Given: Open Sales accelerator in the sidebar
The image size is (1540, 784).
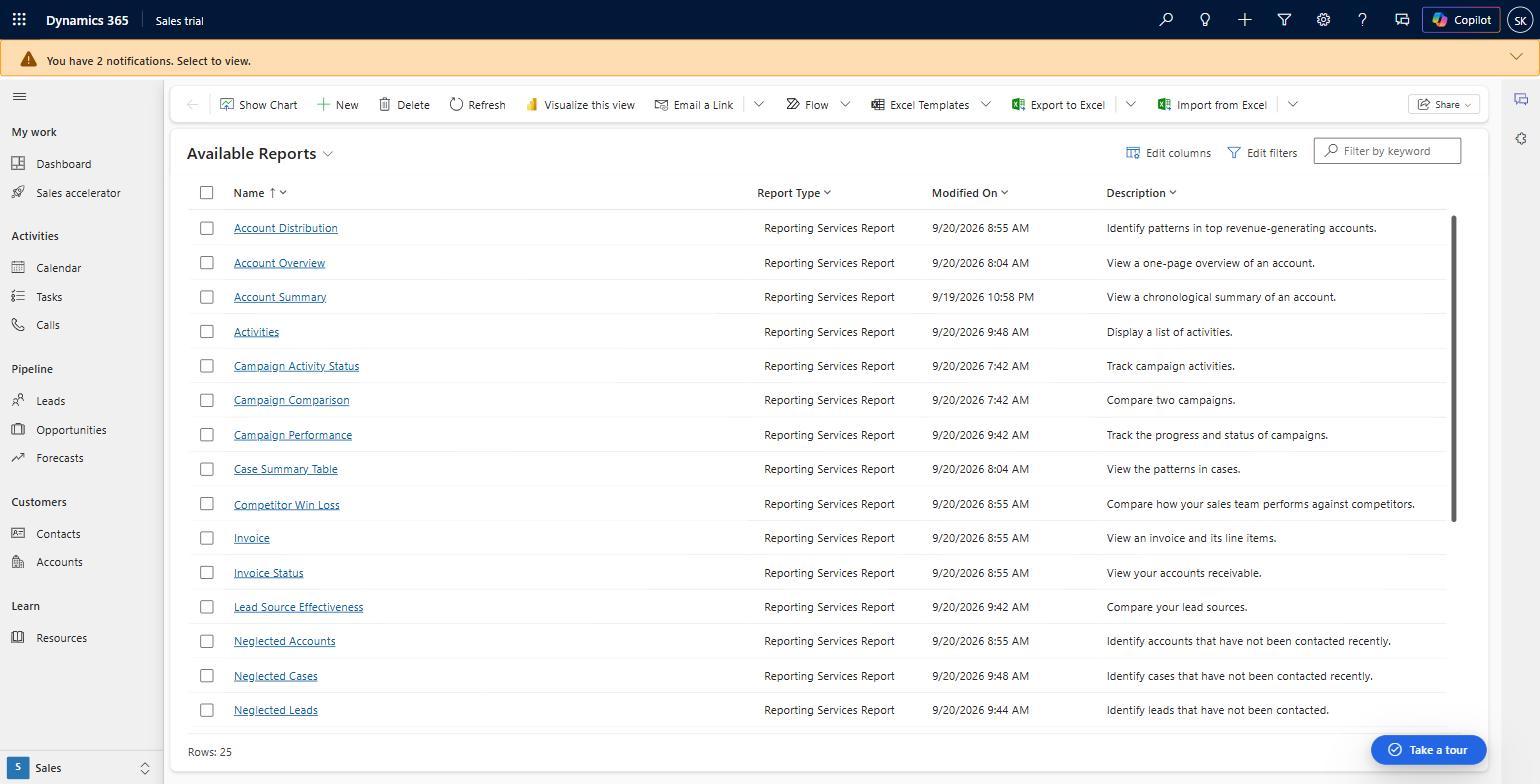Looking at the screenshot, I should [78, 193].
